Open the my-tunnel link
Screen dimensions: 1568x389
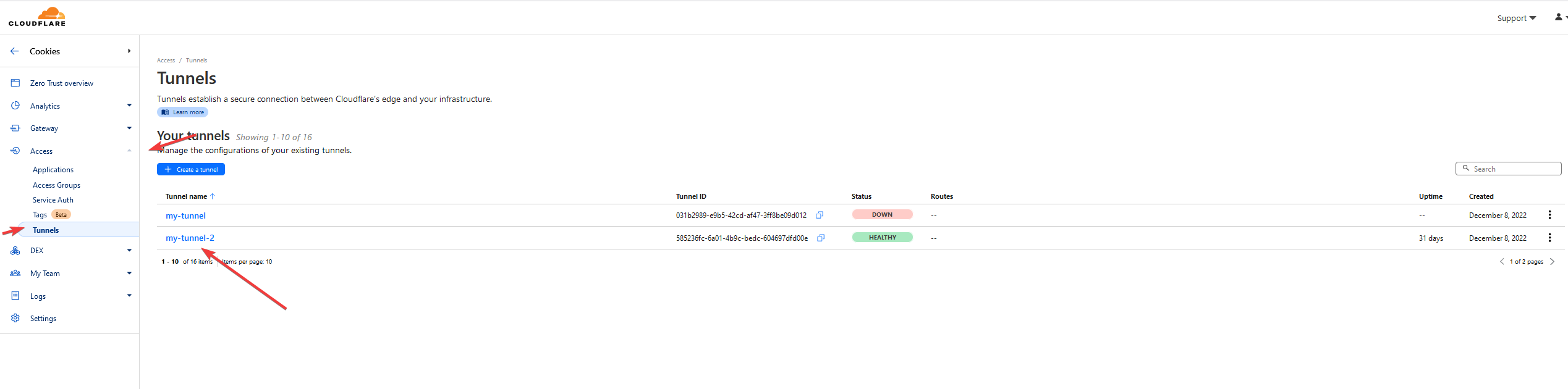click(x=185, y=215)
